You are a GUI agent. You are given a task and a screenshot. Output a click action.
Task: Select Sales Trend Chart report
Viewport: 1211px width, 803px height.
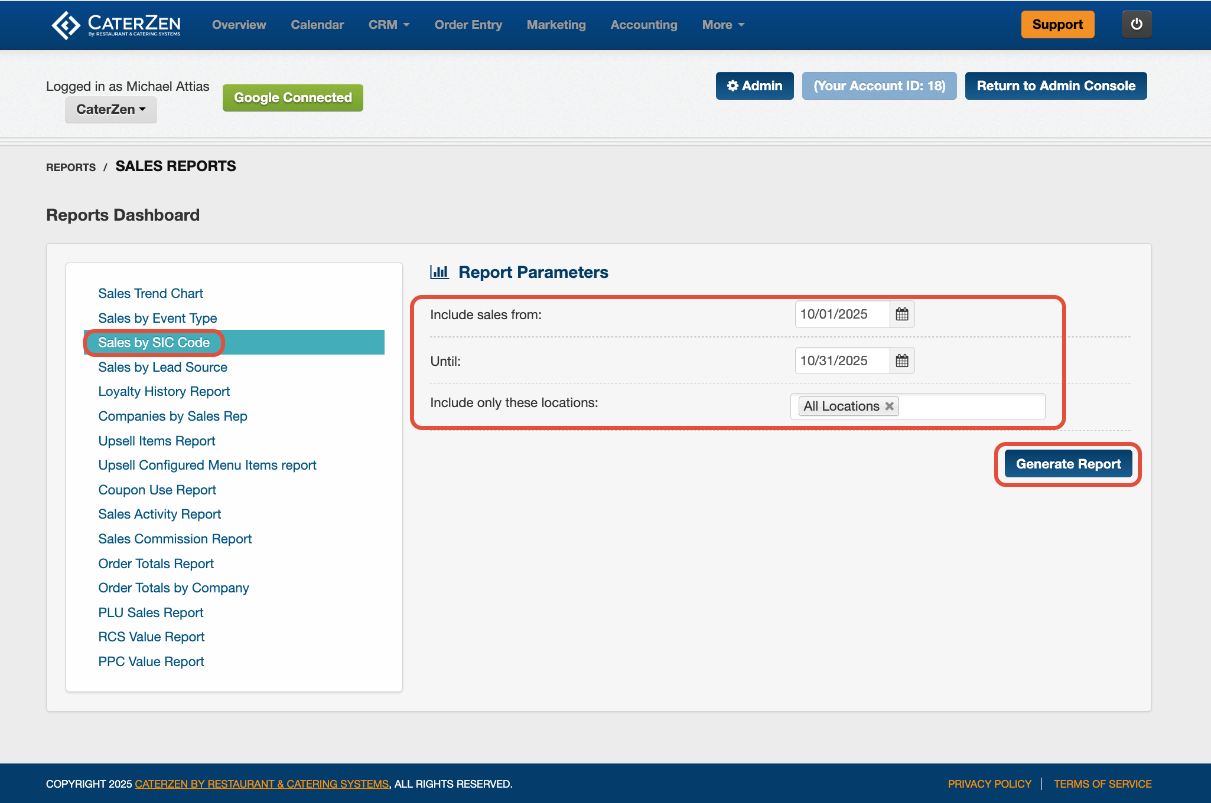pos(151,293)
